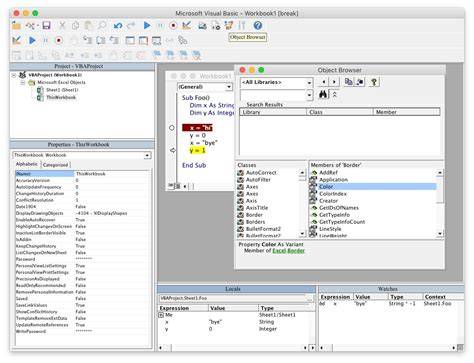Viewport: 474px width, 363px height.
Task: Click the Clear All Bookmarks flag icon
Action: [197, 55]
